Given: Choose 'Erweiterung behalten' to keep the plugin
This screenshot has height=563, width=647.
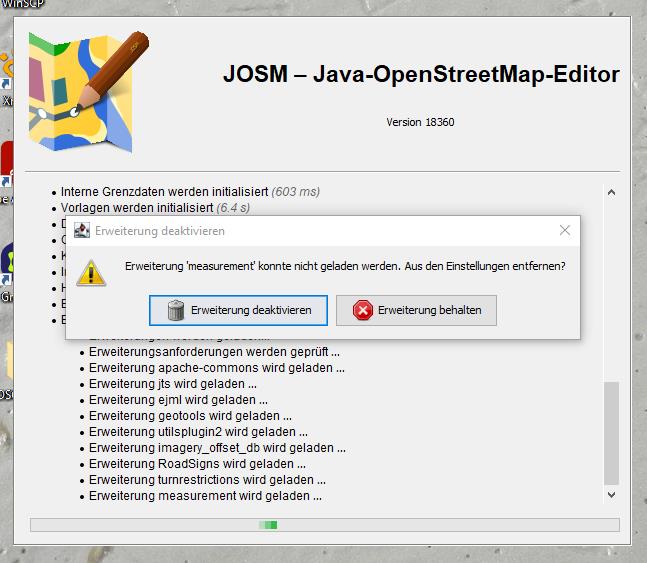Looking at the screenshot, I should [416, 310].
